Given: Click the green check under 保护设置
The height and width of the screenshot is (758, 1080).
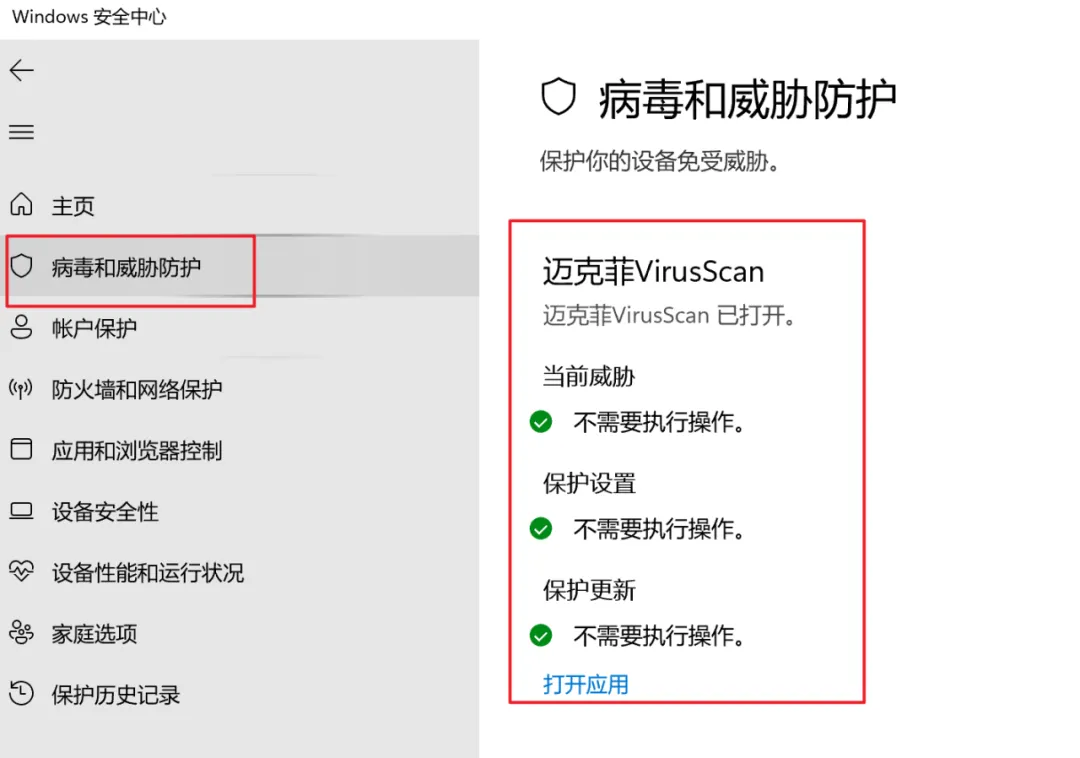Looking at the screenshot, I should pyautogui.click(x=541, y=529).
